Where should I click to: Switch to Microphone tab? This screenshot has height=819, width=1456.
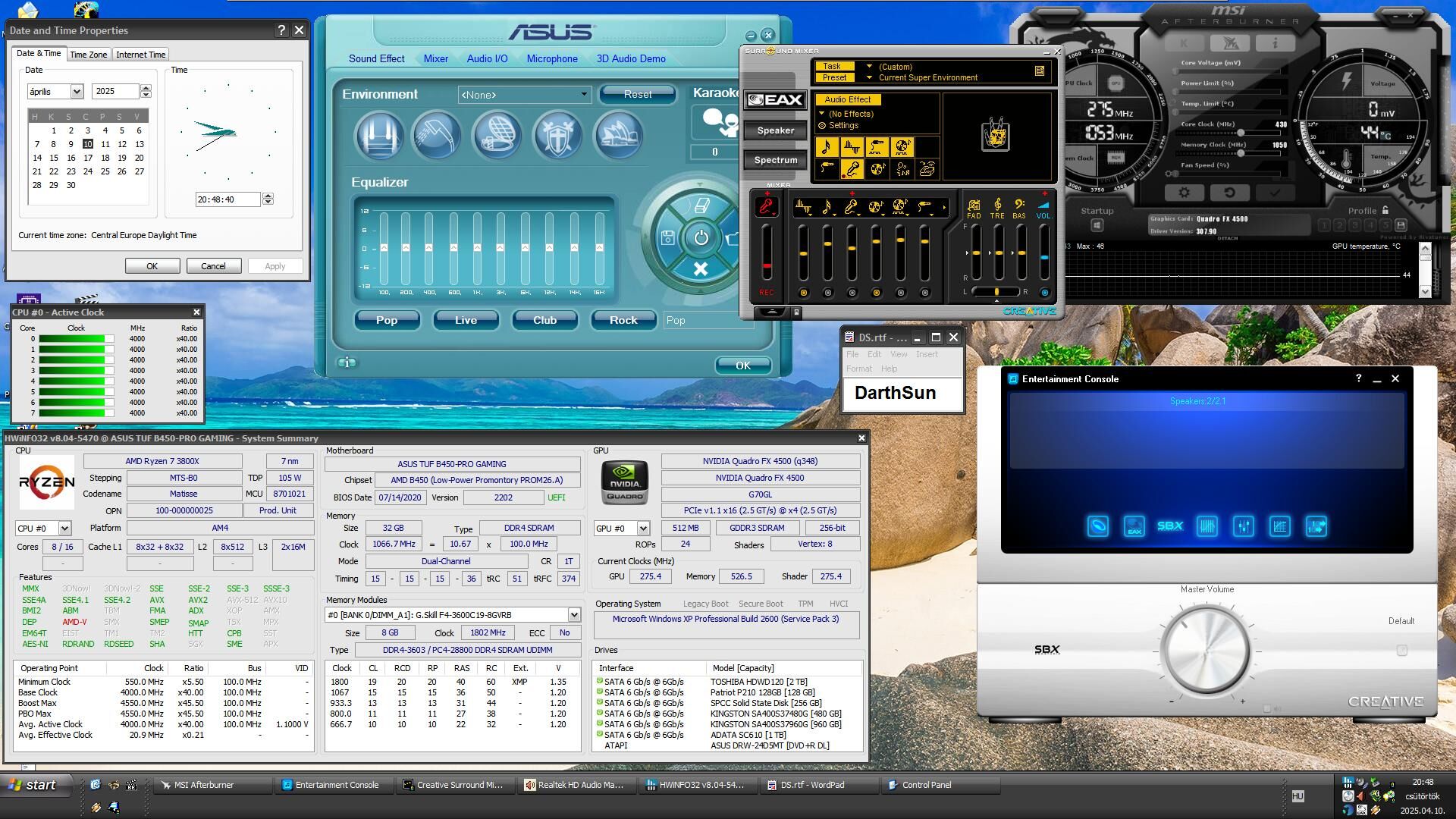(552, 58)
